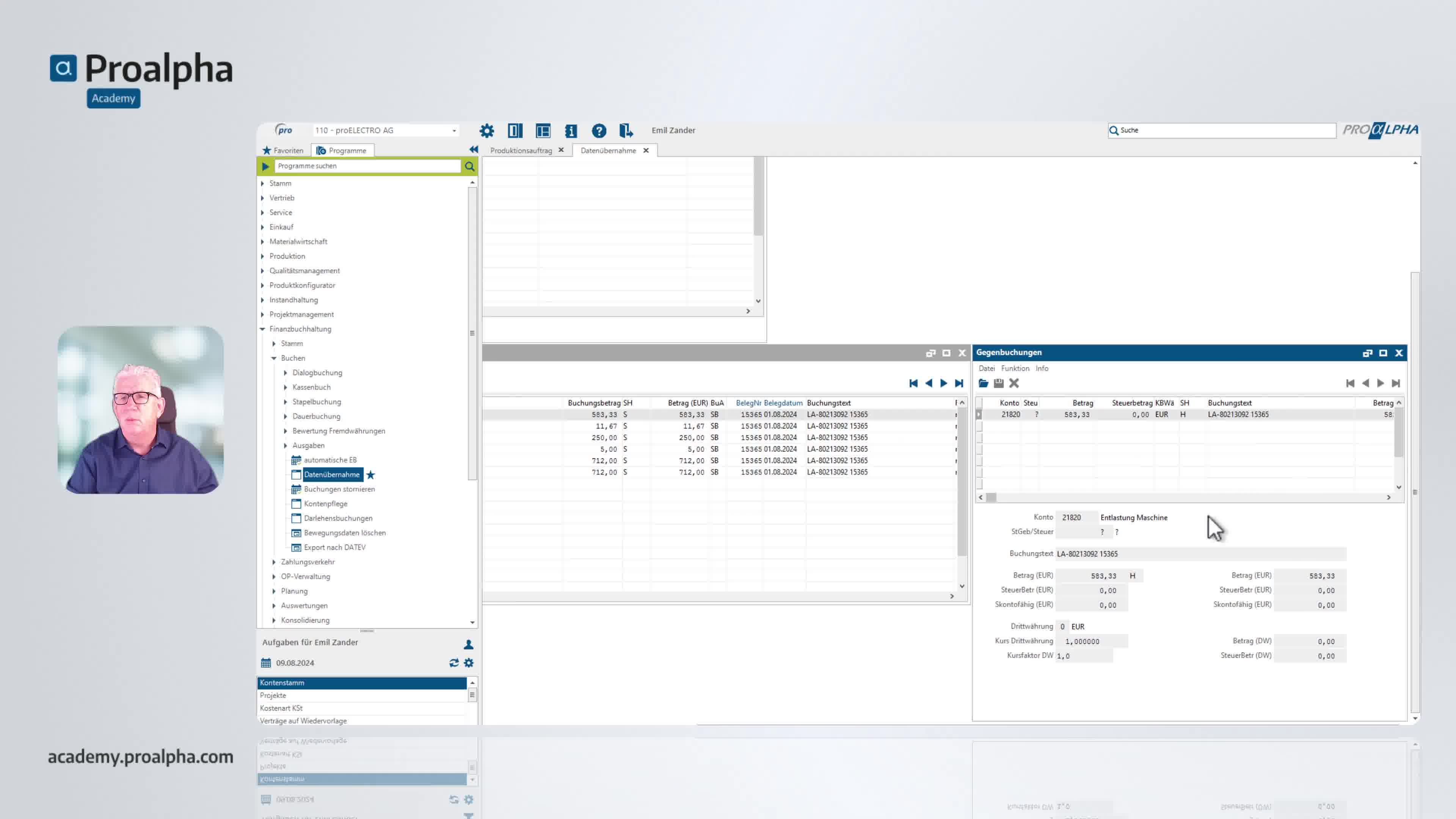
Task: Expand the Dialogbuchung tree node
Action: [x=286, y=372]
